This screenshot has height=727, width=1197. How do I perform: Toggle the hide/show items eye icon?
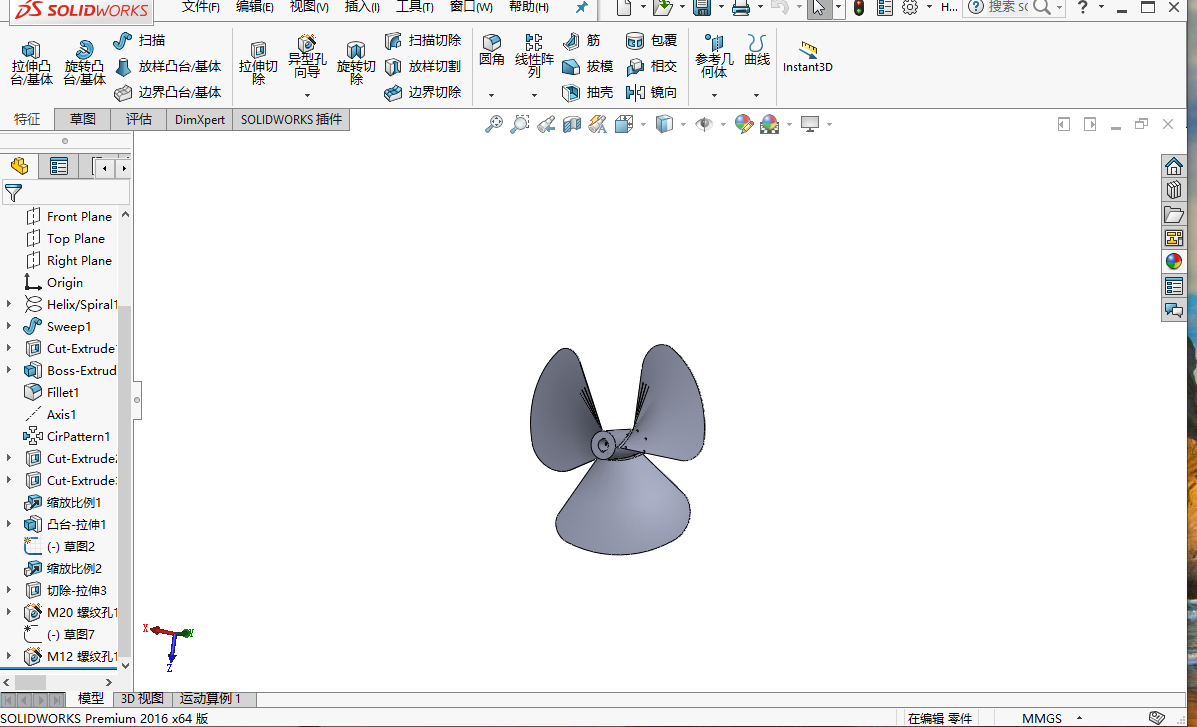coord(704,124)
